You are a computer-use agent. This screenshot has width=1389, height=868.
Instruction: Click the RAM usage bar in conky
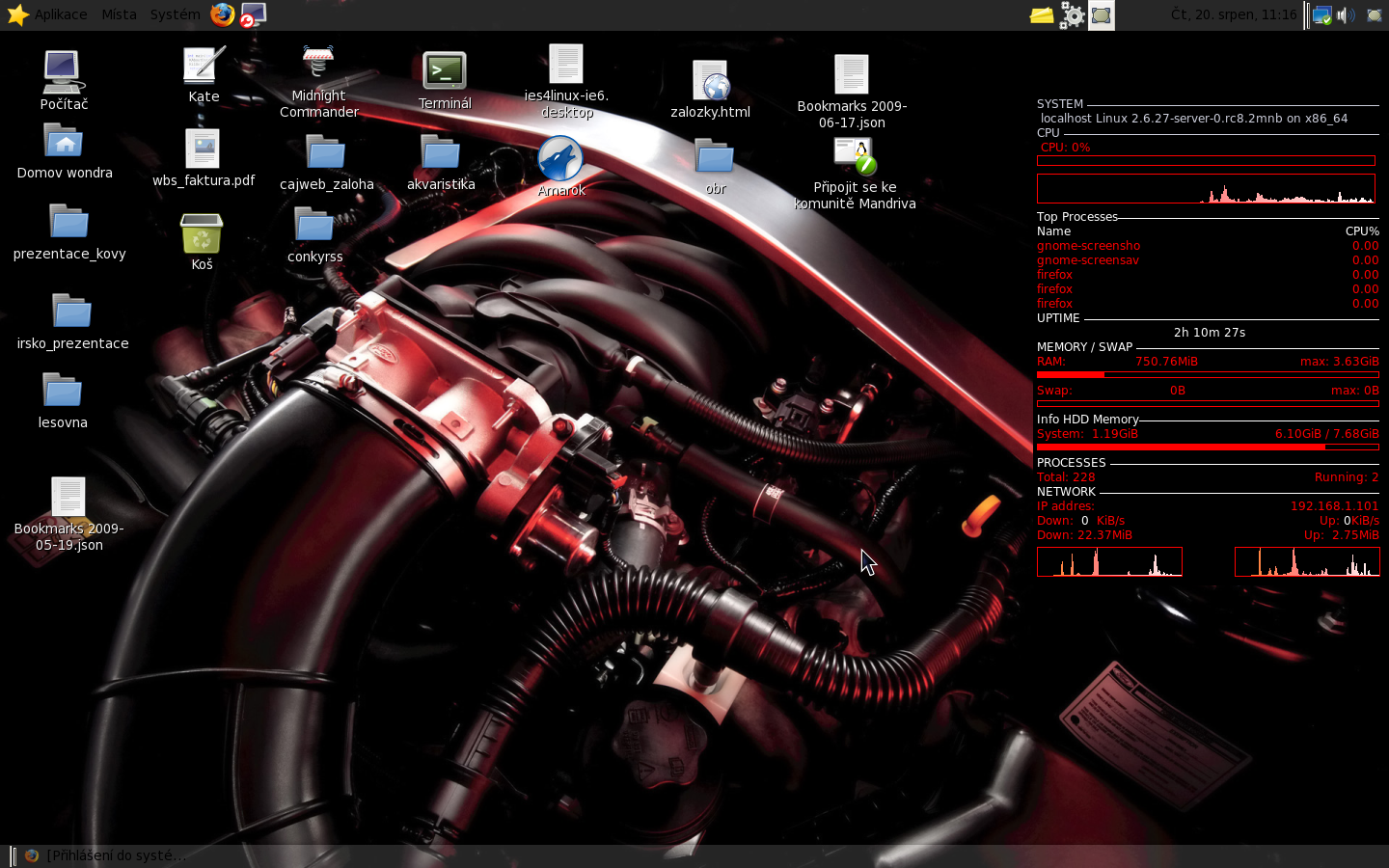pyautogui.click(x=1208, y=374)
